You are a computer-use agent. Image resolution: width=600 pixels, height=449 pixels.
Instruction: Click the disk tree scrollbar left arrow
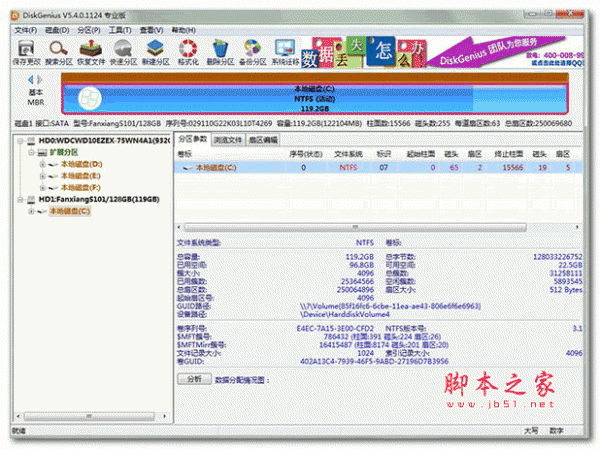[18, 416]
